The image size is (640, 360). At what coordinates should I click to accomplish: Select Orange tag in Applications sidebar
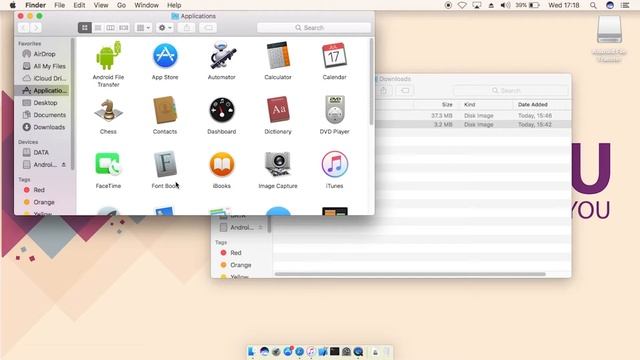(43, 202)
